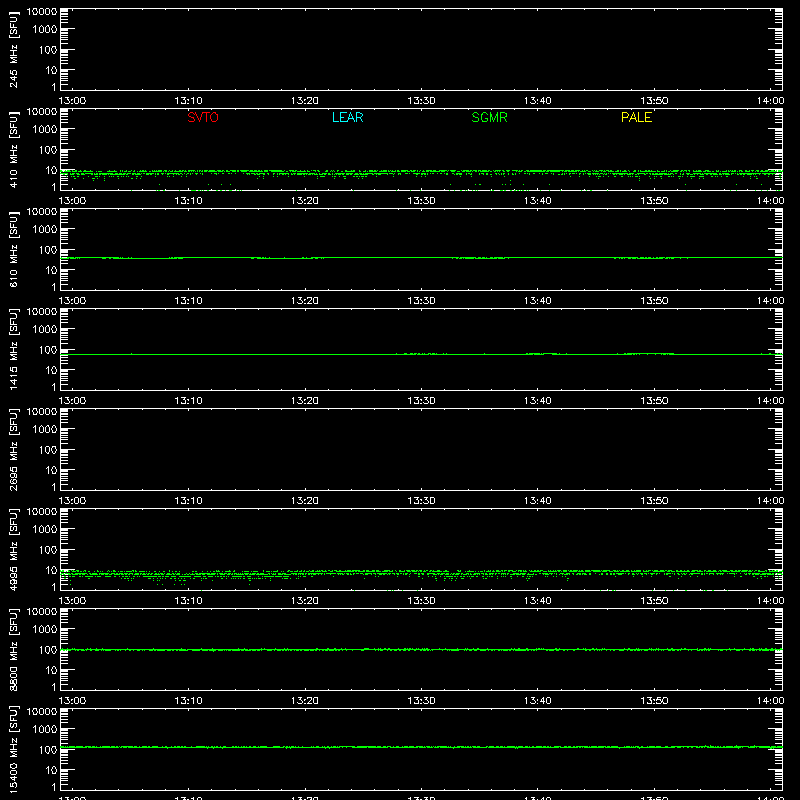This screenshot has height=800, width=800.
Task: Click the 13:00 tick under the 610 MHz panel
Action: click(x=72, y=301)
